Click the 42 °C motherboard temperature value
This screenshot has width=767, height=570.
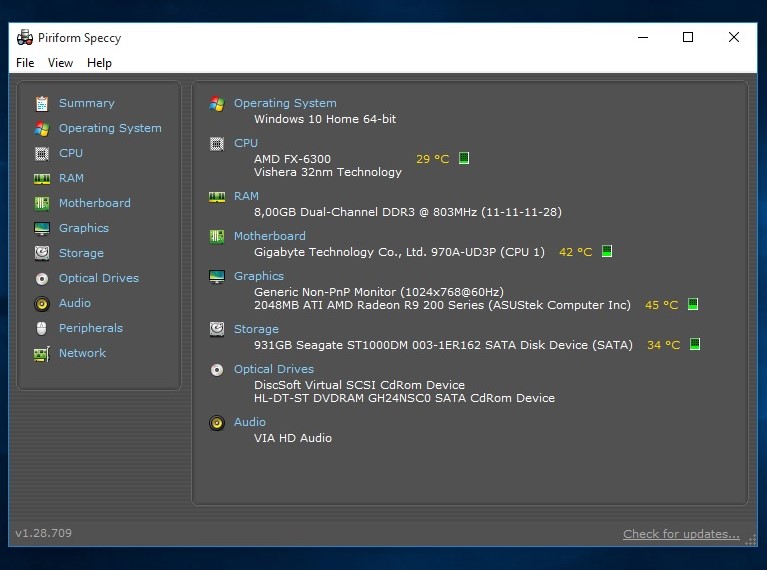pyautogui.click(x=575, y=252)
